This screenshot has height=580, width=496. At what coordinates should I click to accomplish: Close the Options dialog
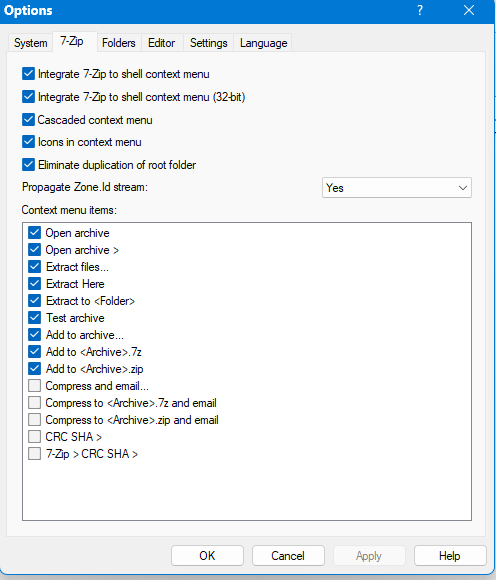click(469, 10)
